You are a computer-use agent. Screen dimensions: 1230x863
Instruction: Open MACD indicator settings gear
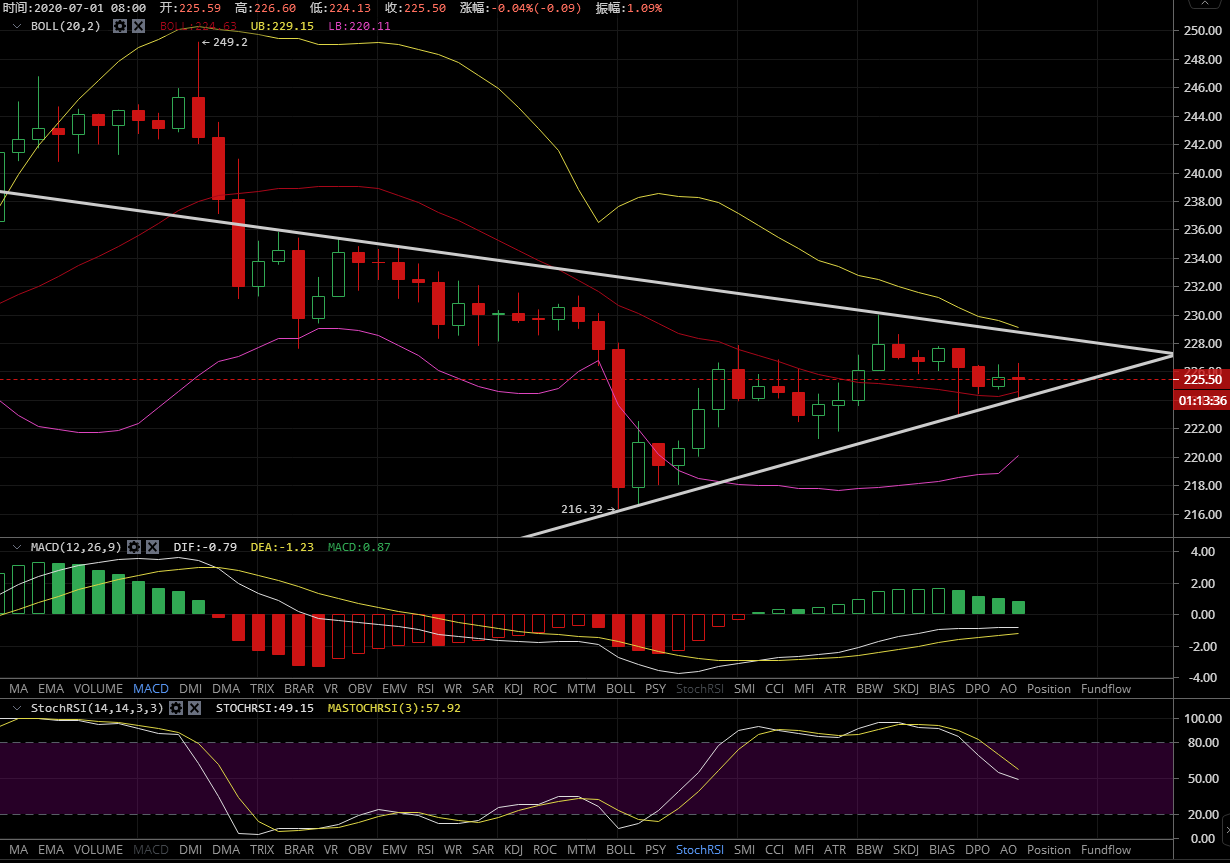pos(135,547)
